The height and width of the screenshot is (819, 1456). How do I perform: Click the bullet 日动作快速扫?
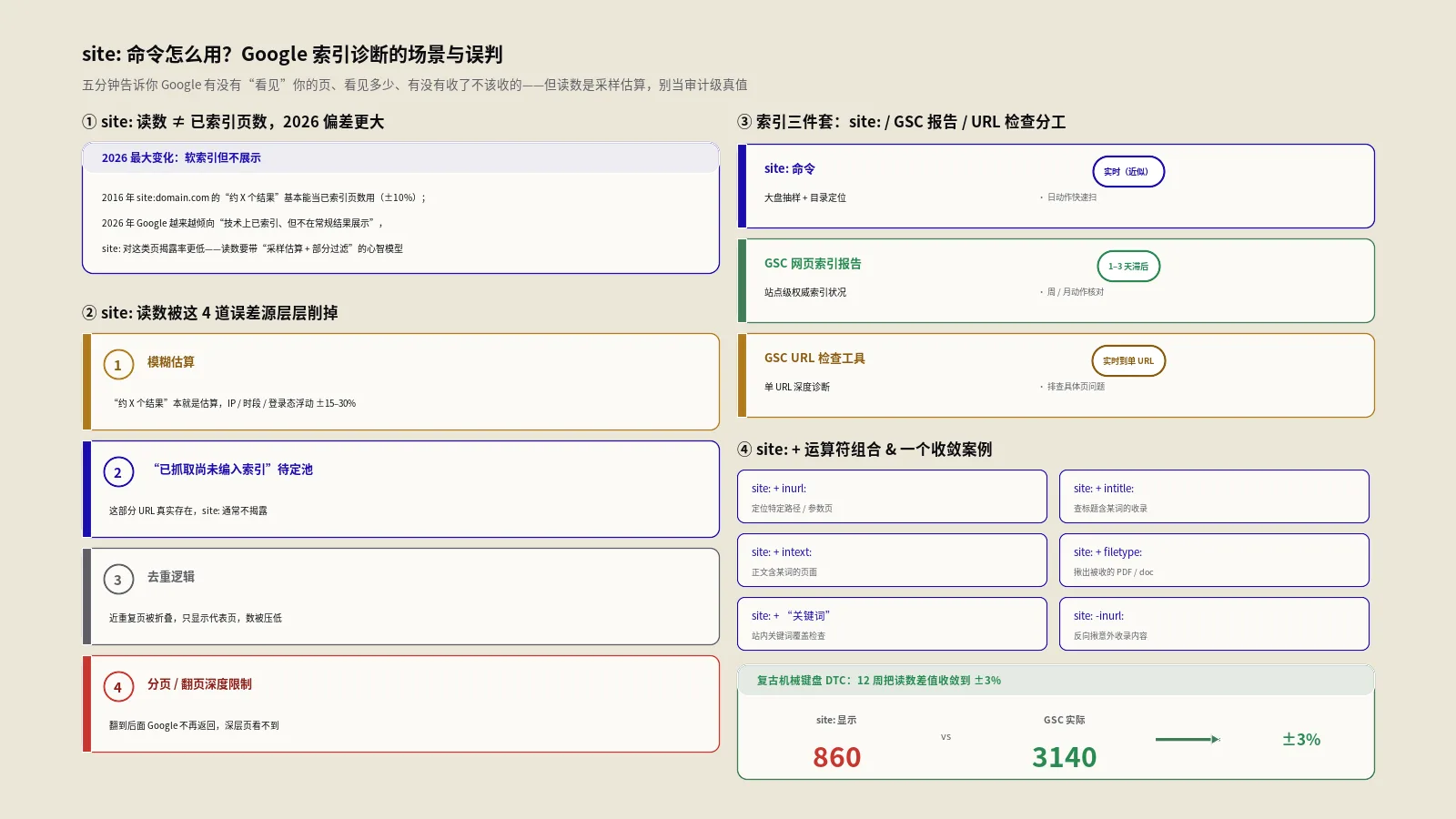(1068, 197)
